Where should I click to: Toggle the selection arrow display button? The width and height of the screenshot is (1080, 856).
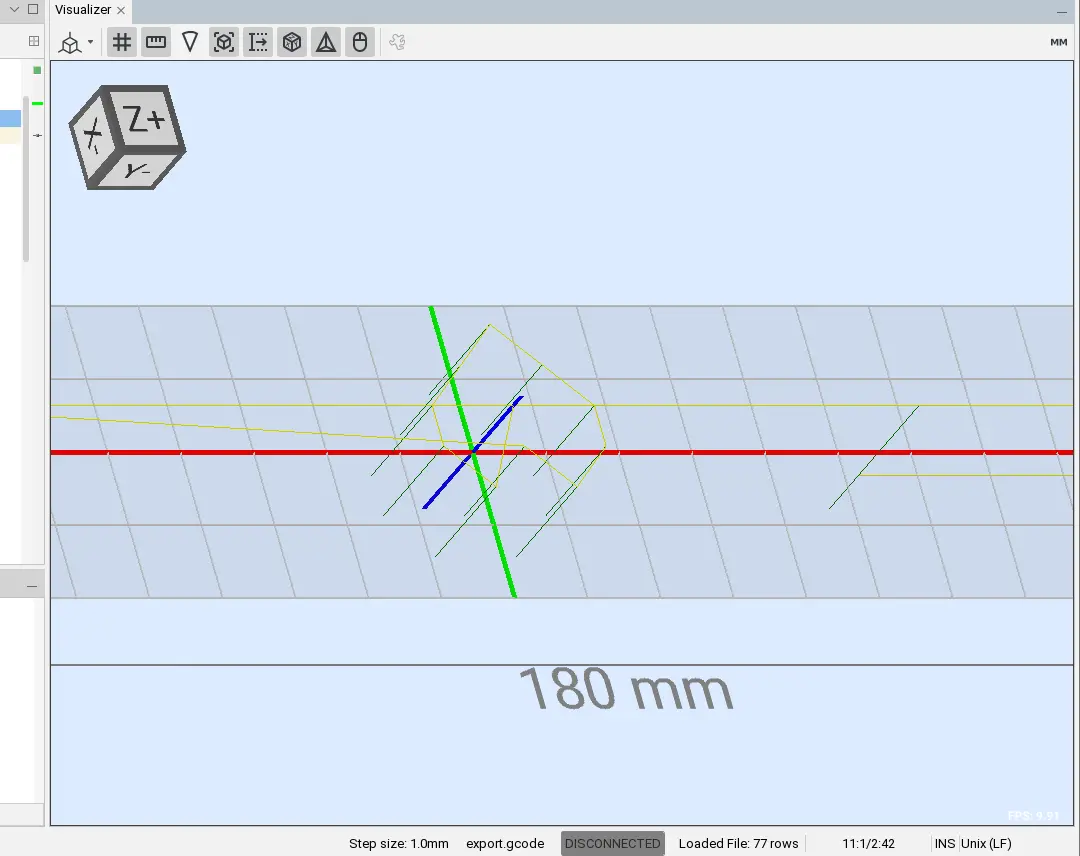pos(258,42)
